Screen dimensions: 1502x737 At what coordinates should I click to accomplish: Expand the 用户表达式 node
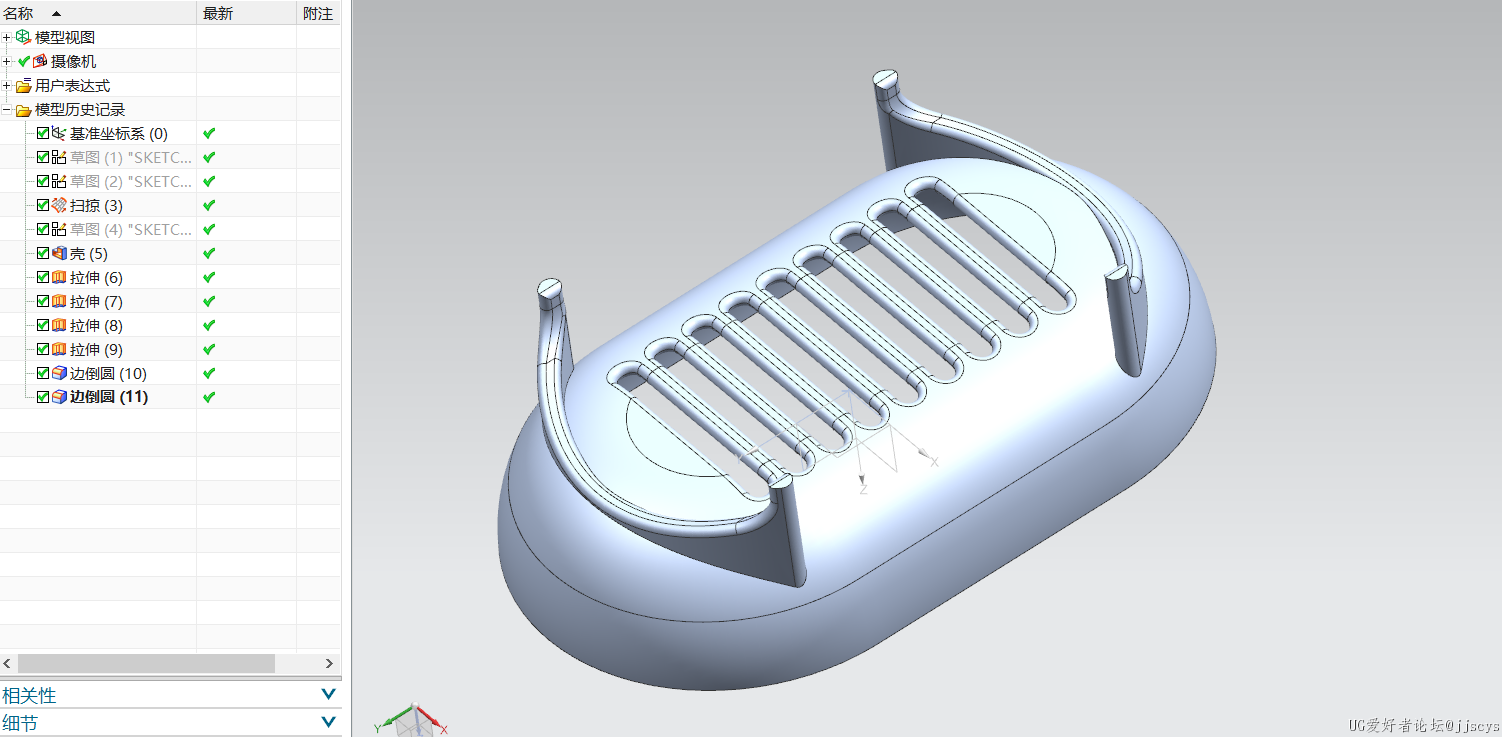pyautogui.click(x=7, y=85)
